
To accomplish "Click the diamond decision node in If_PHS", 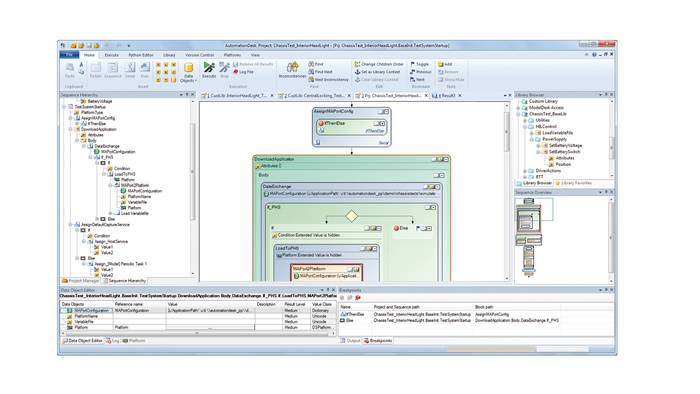I will [x=352, y=216].
